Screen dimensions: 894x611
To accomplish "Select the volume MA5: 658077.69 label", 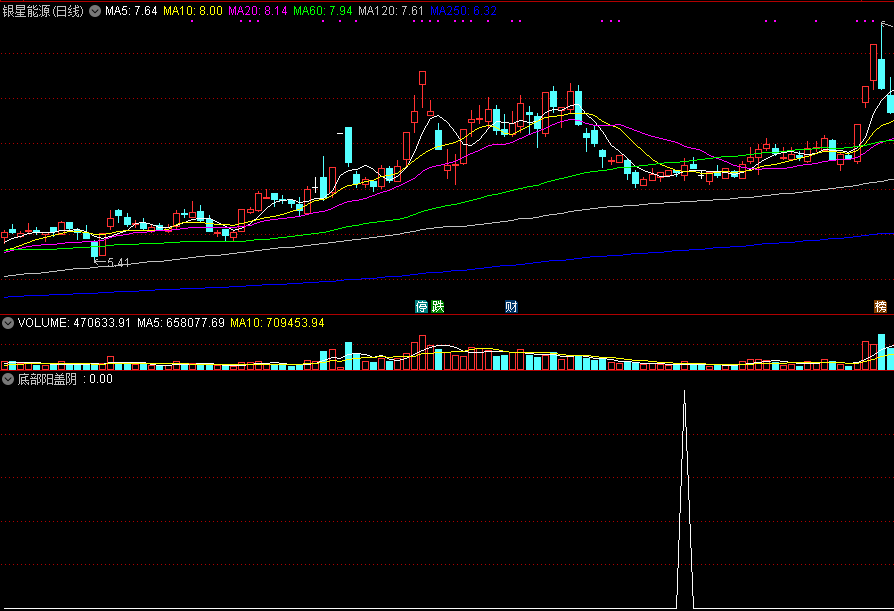I will (181, 323).
